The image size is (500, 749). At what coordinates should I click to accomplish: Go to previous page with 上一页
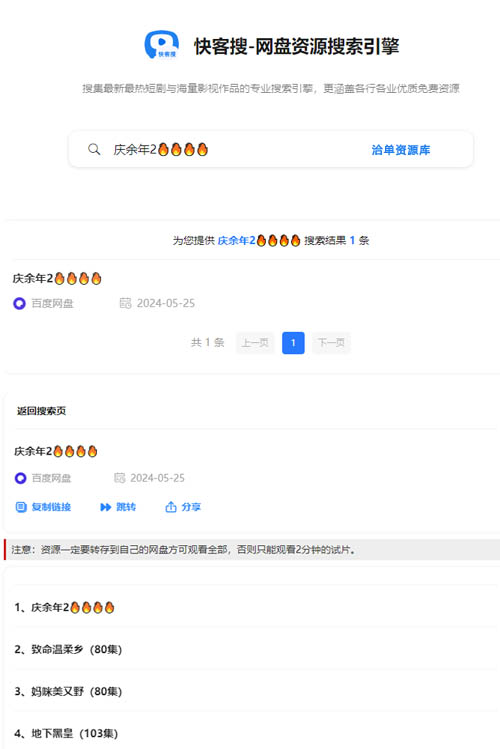255,342
